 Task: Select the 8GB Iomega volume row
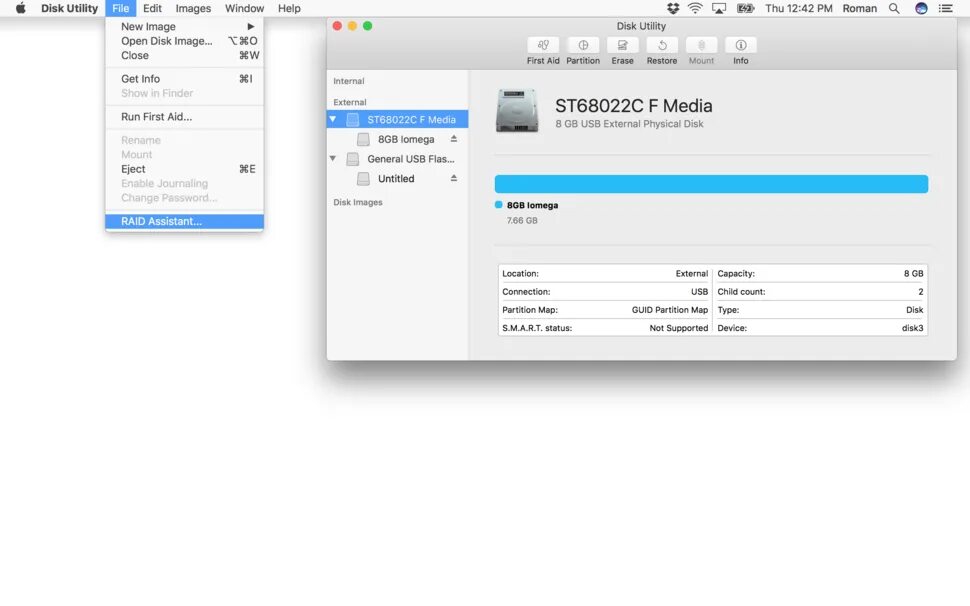[x=397, y=139]
